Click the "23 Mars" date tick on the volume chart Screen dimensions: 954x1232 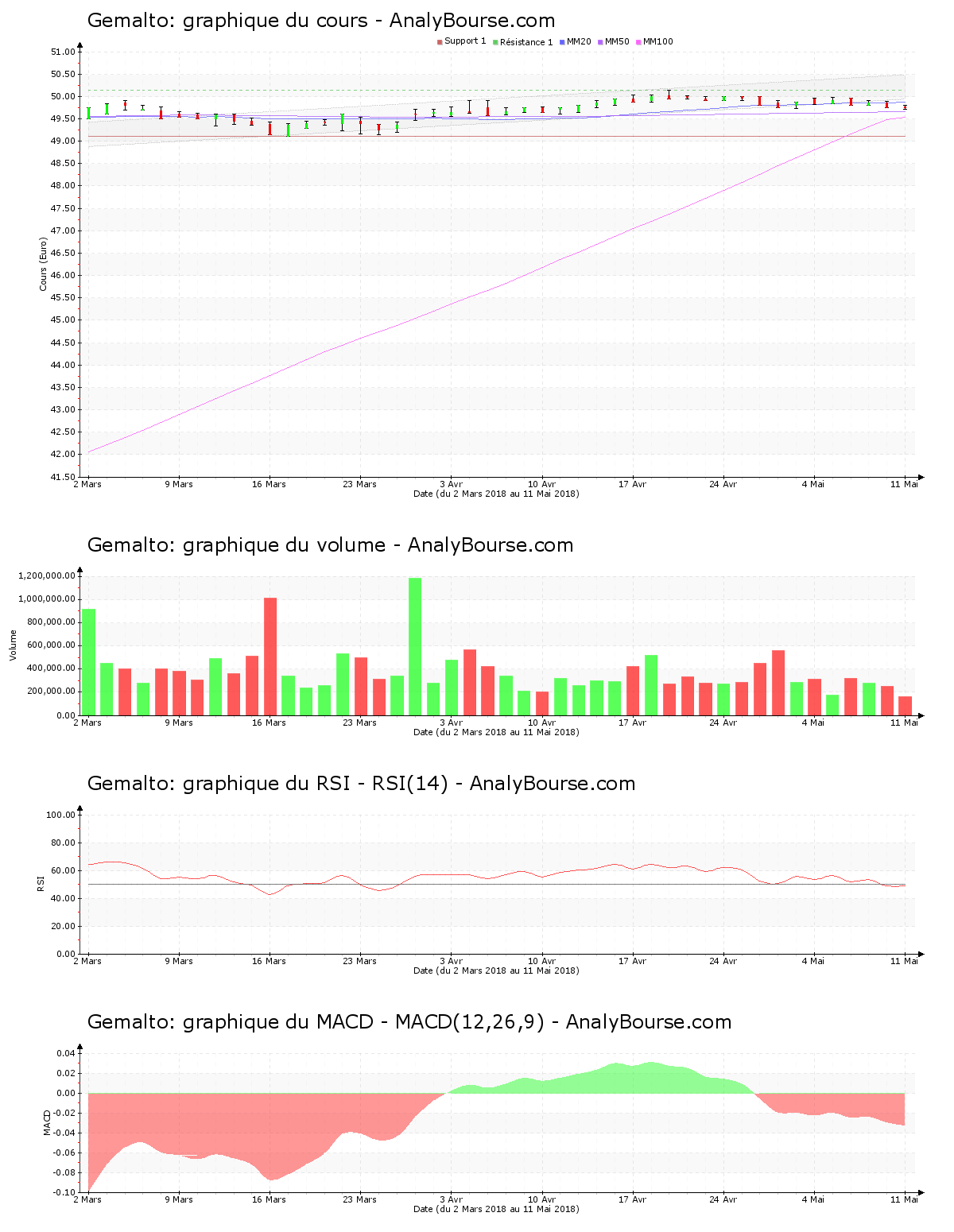(359, 723)
